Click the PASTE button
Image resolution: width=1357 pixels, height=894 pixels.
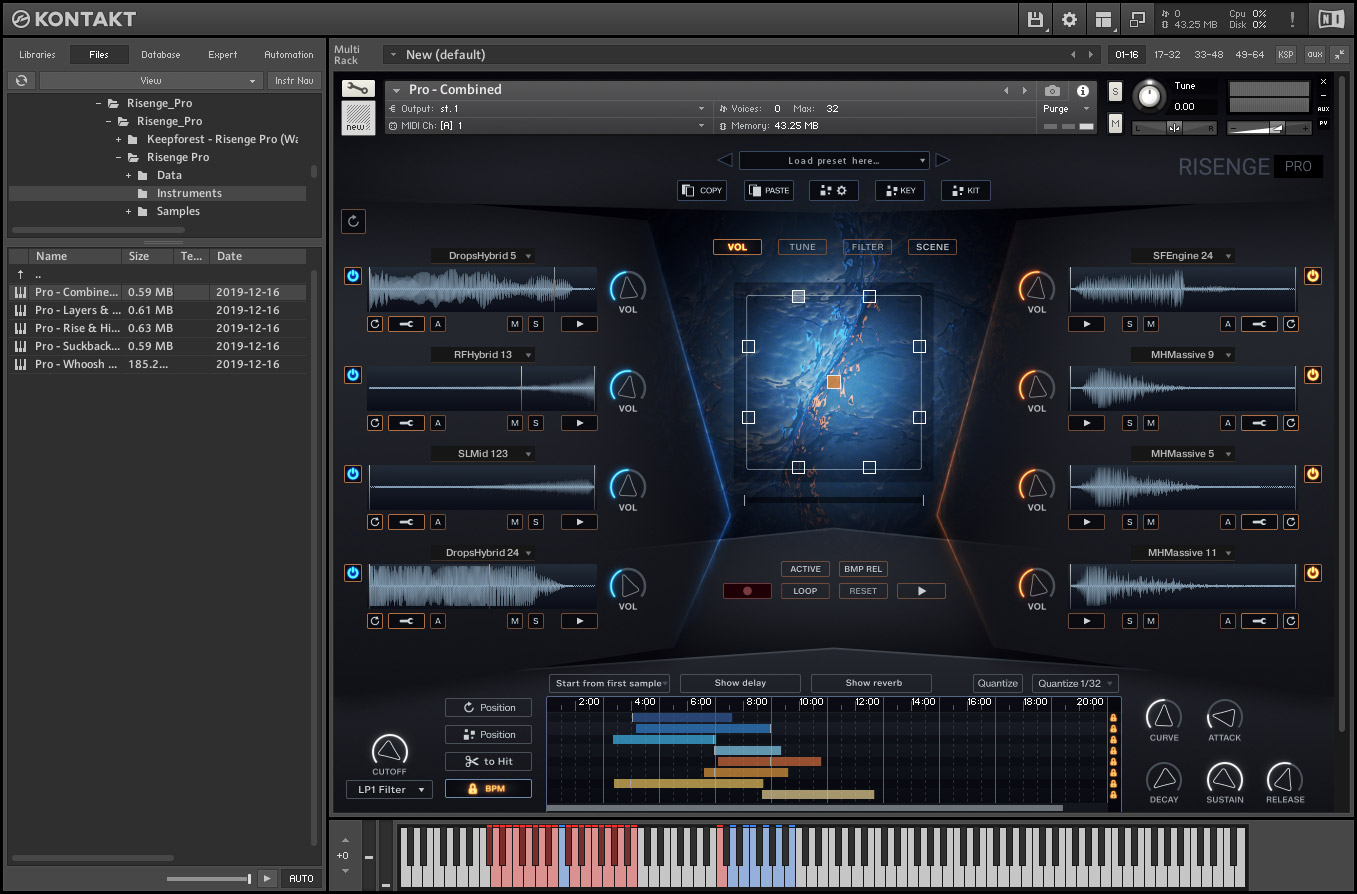click(x=768, y=190)
